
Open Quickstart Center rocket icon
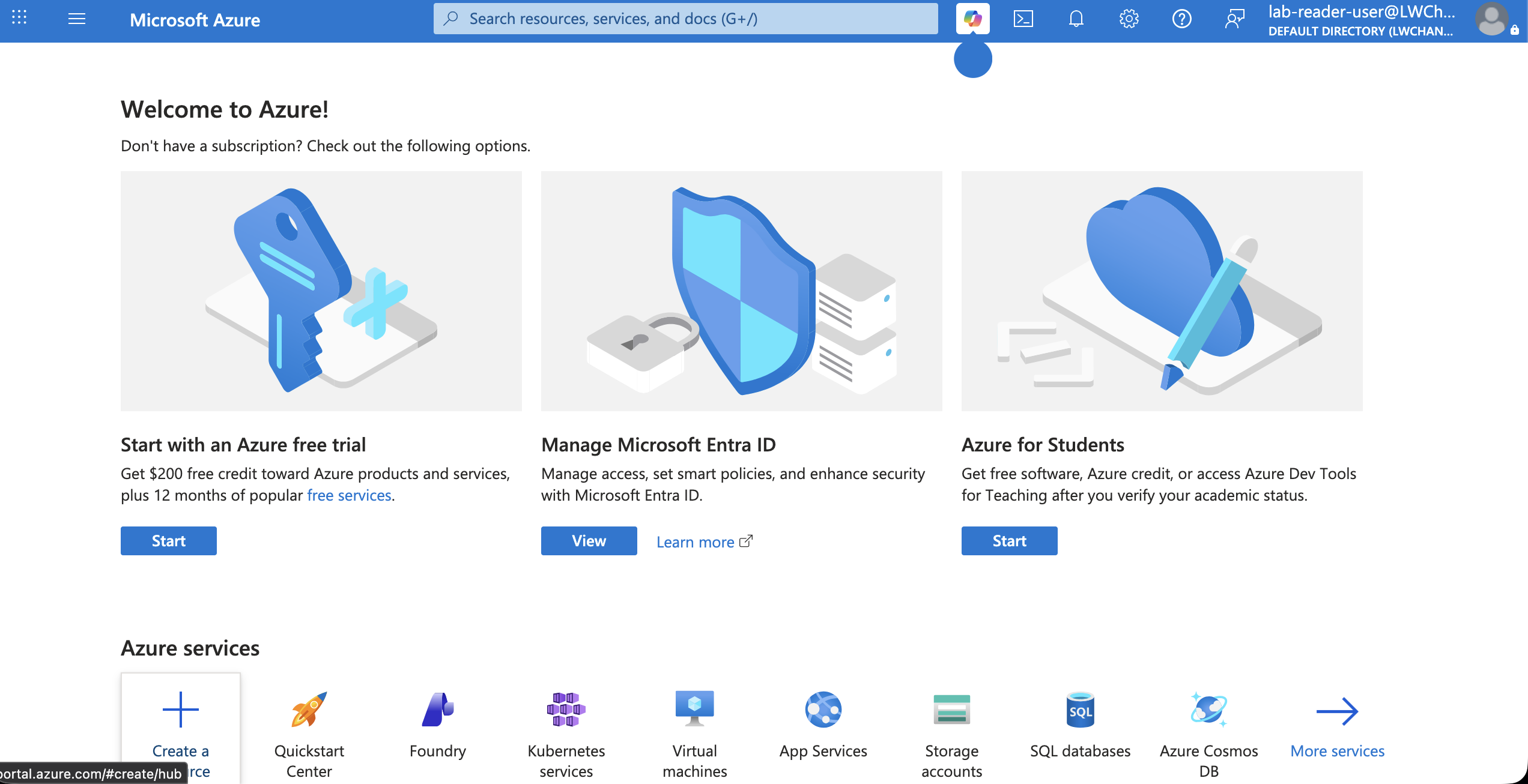(309, 710)
